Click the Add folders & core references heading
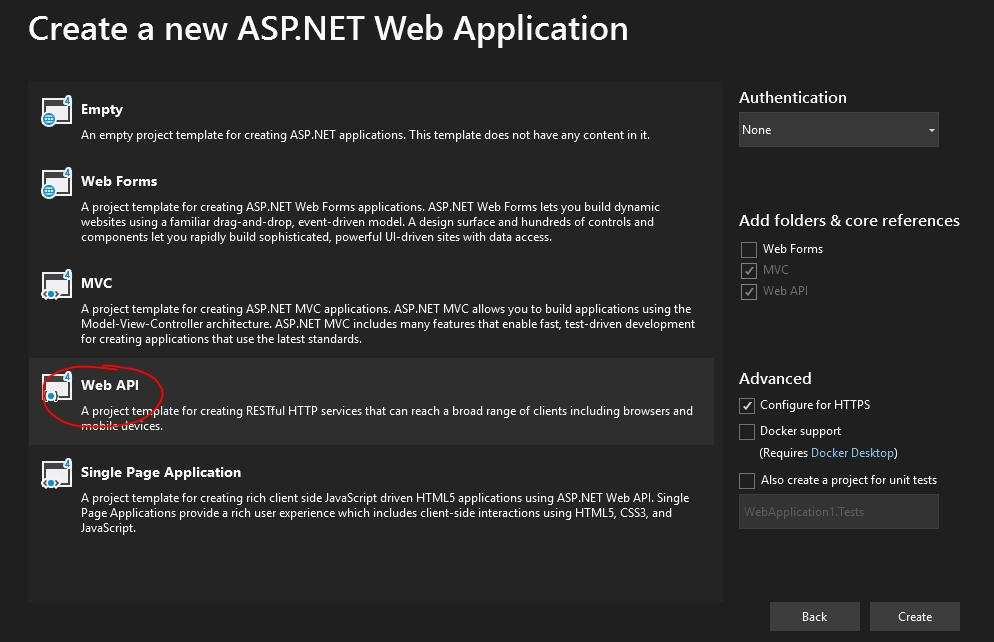This screenshot has width=994, height=642. [849, 221]
